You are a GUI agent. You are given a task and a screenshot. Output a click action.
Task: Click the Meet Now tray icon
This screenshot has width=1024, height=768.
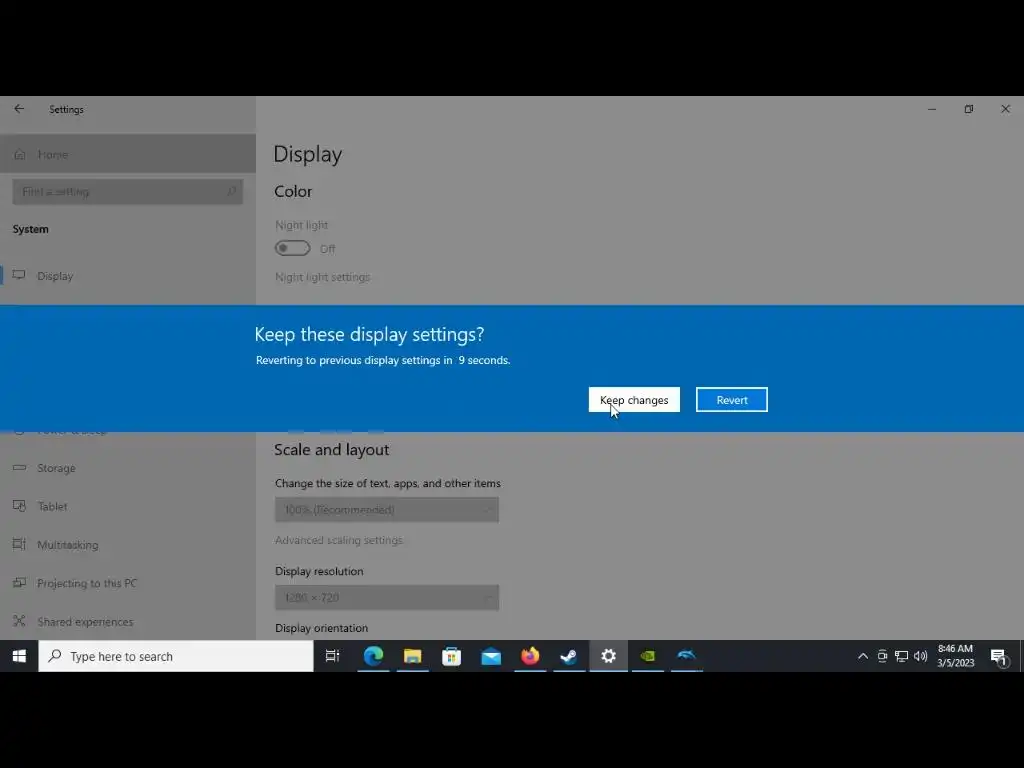pyautogui.click(x=882, y=656)
